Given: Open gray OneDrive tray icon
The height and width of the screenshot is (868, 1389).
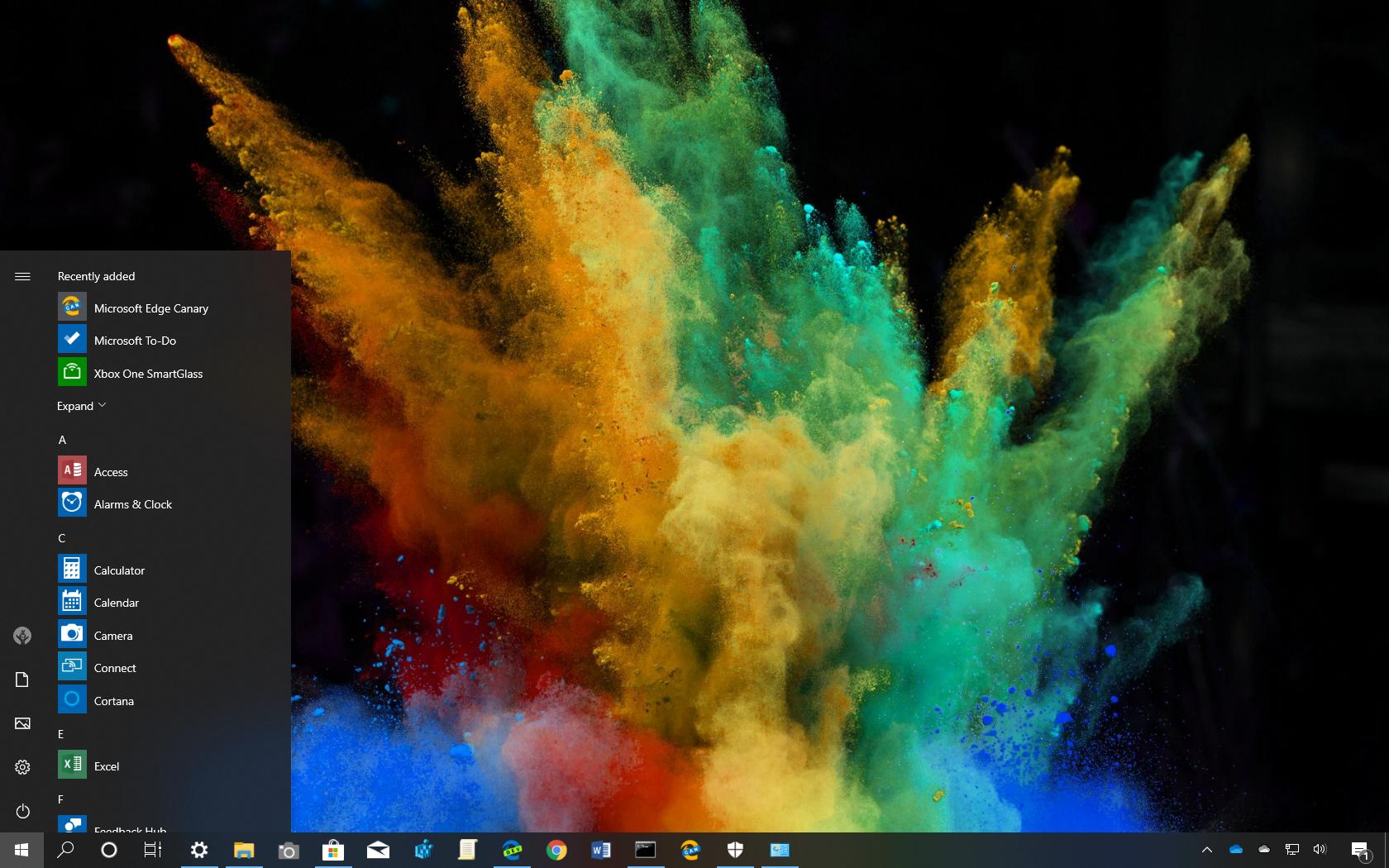Looking at the screenshot, I should click(1264, 850).
